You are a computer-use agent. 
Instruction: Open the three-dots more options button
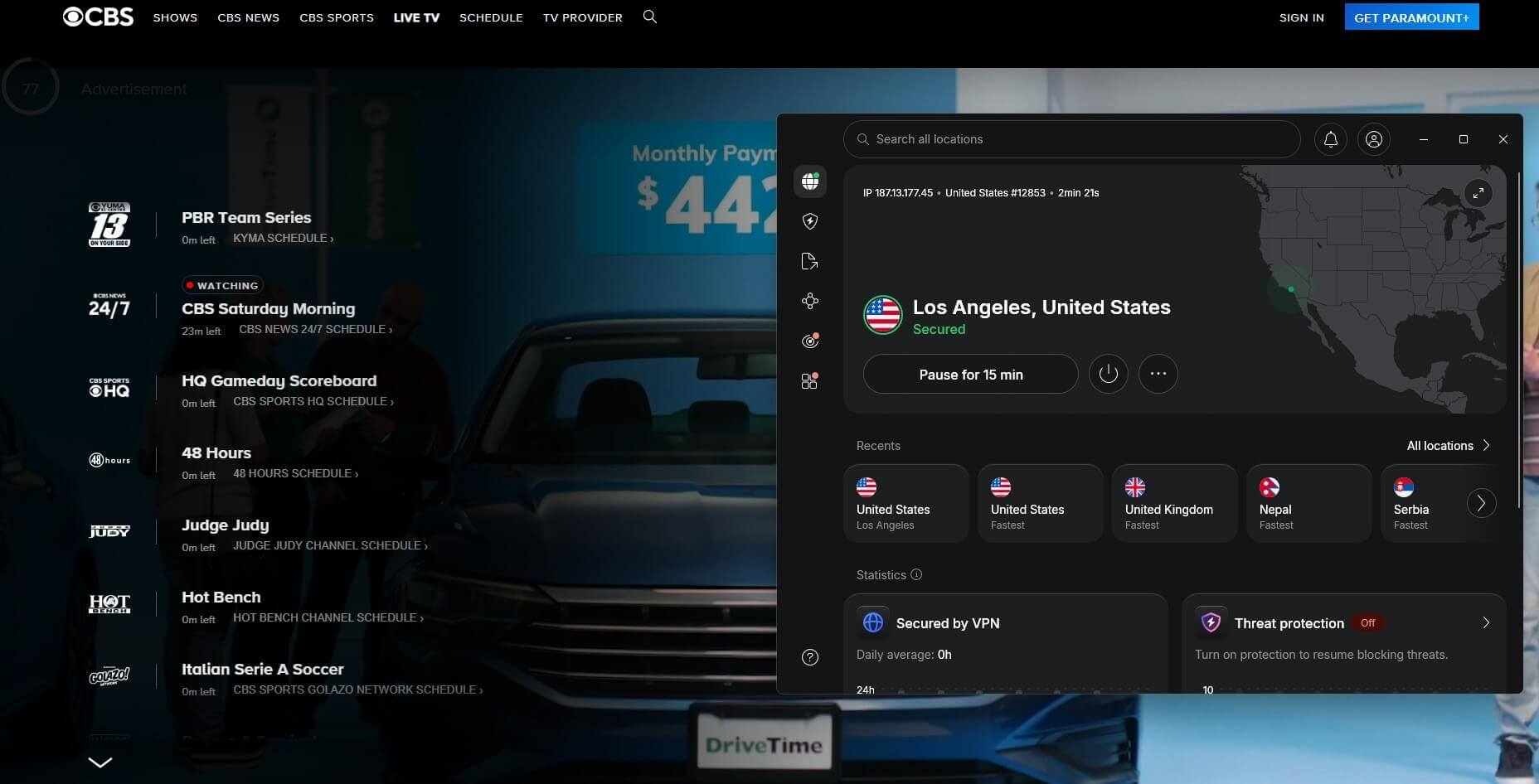click(1158, 374)
